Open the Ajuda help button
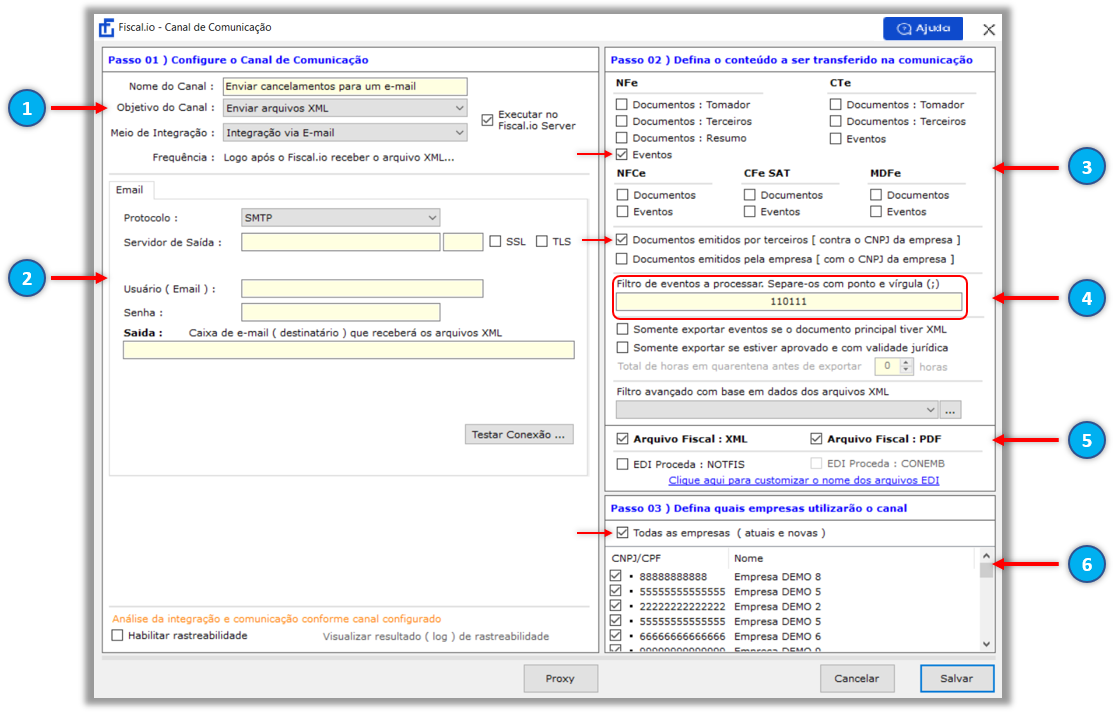The image size is (1117, 712). point(923,29)
